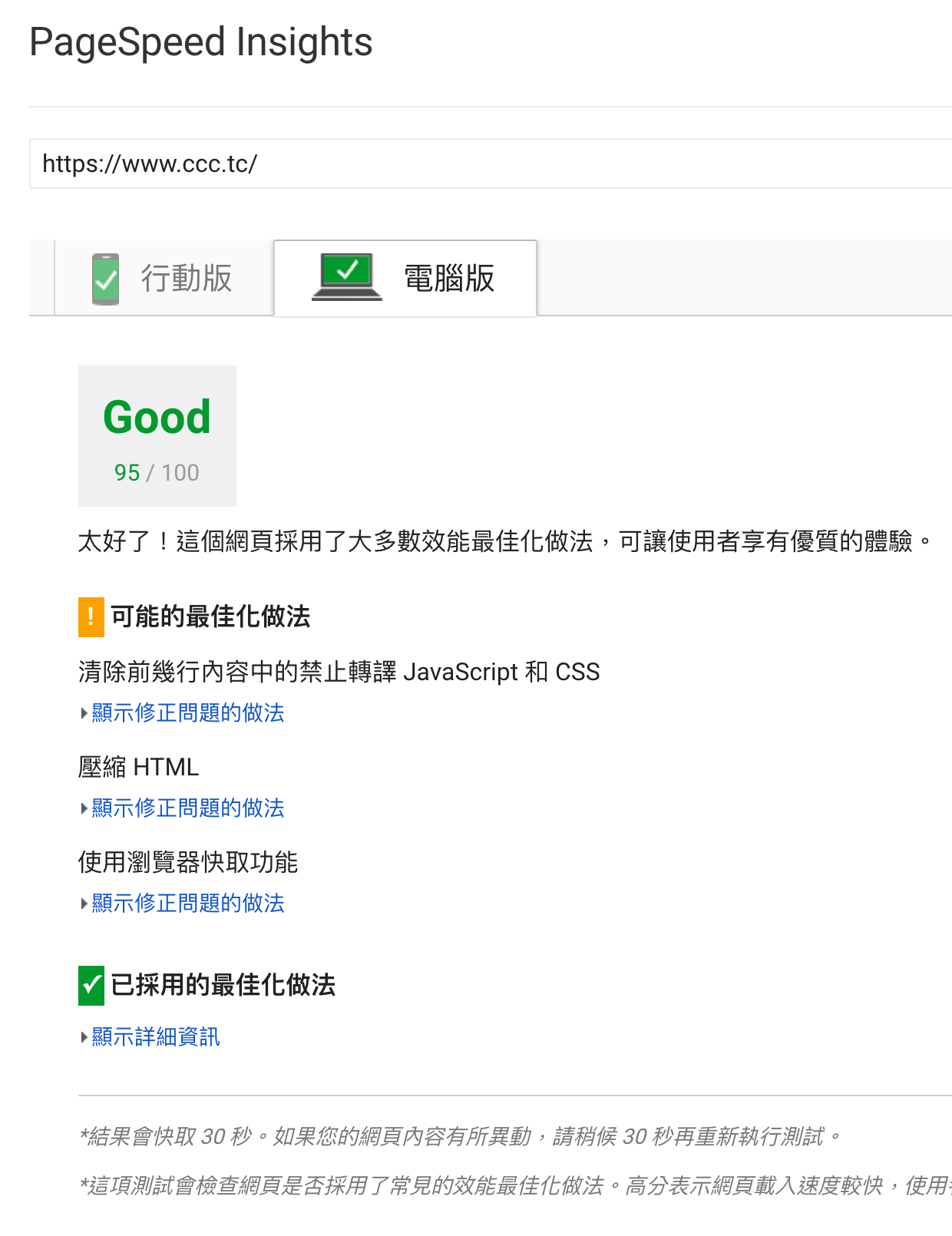Switch to the 行動版 tab
Image resolution: width=952 pixels, height=1236 pixels.
coord(164,278)
